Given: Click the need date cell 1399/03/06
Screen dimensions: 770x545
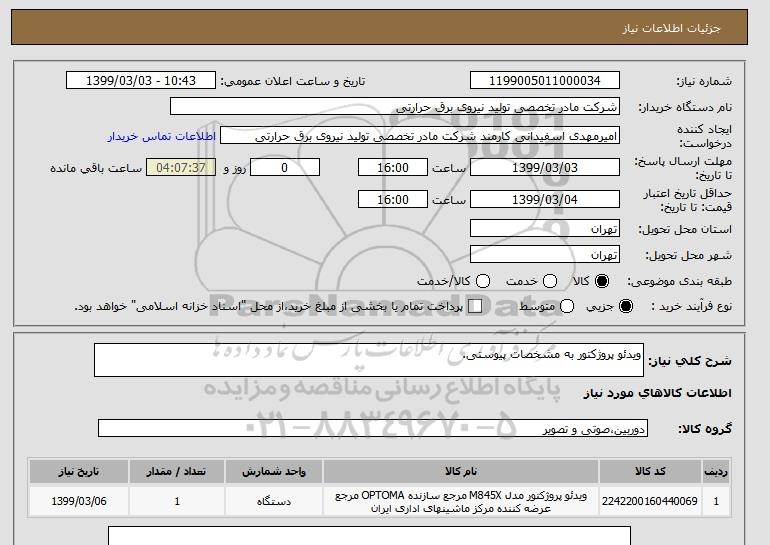Looking at the screenshot, I should [79, 501].
